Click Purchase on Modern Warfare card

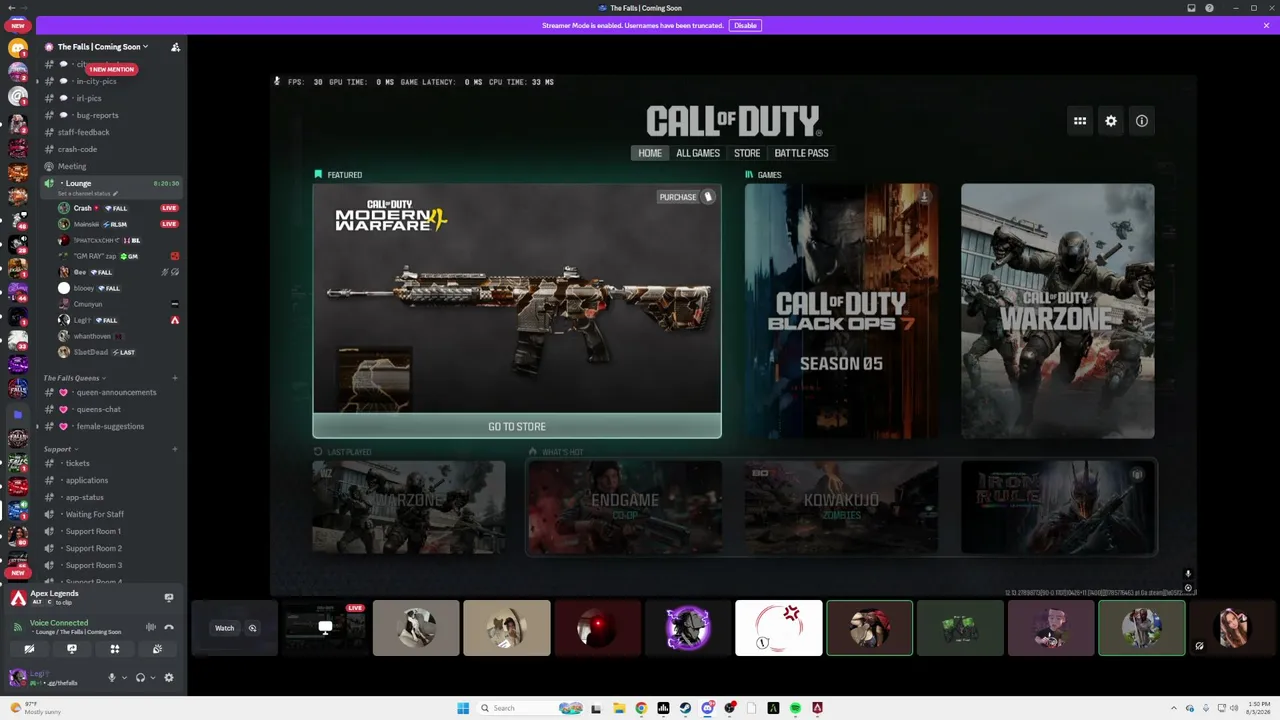pos(686,197)
